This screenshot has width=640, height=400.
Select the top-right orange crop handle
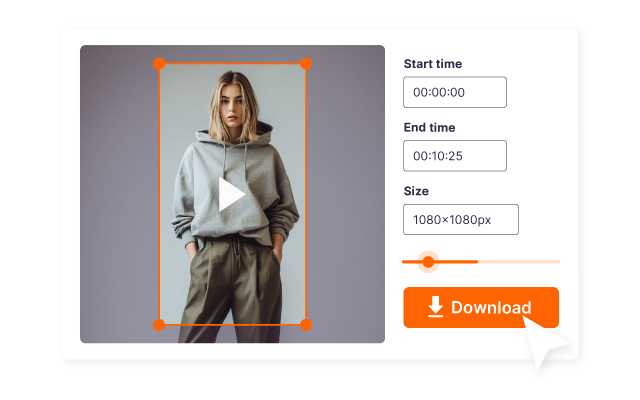coord(306,63)
